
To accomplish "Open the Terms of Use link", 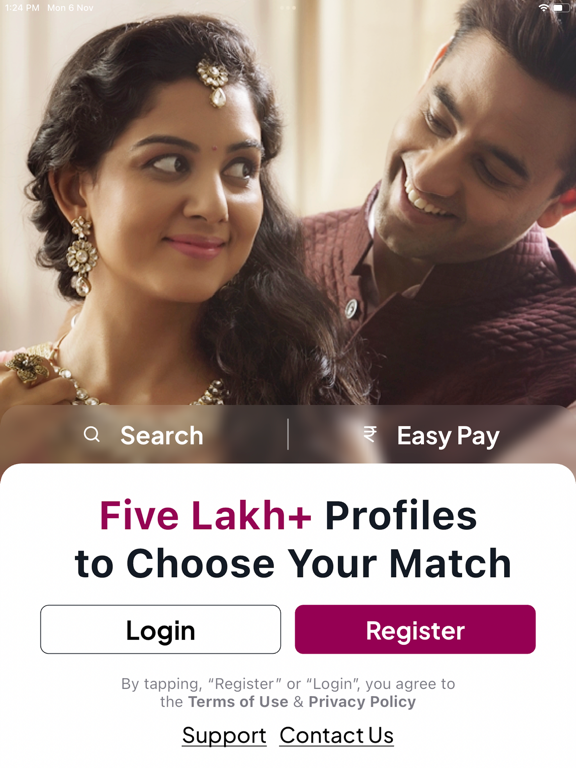I will (238, 701).
